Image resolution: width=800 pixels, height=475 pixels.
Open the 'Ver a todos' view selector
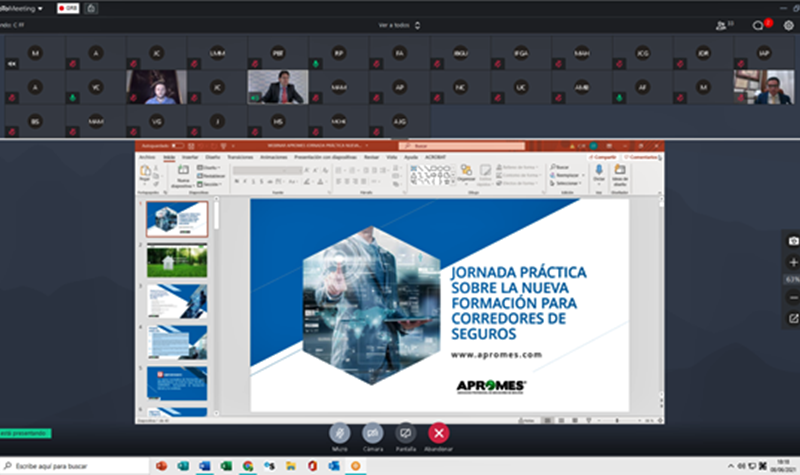(x=399, y=25)
